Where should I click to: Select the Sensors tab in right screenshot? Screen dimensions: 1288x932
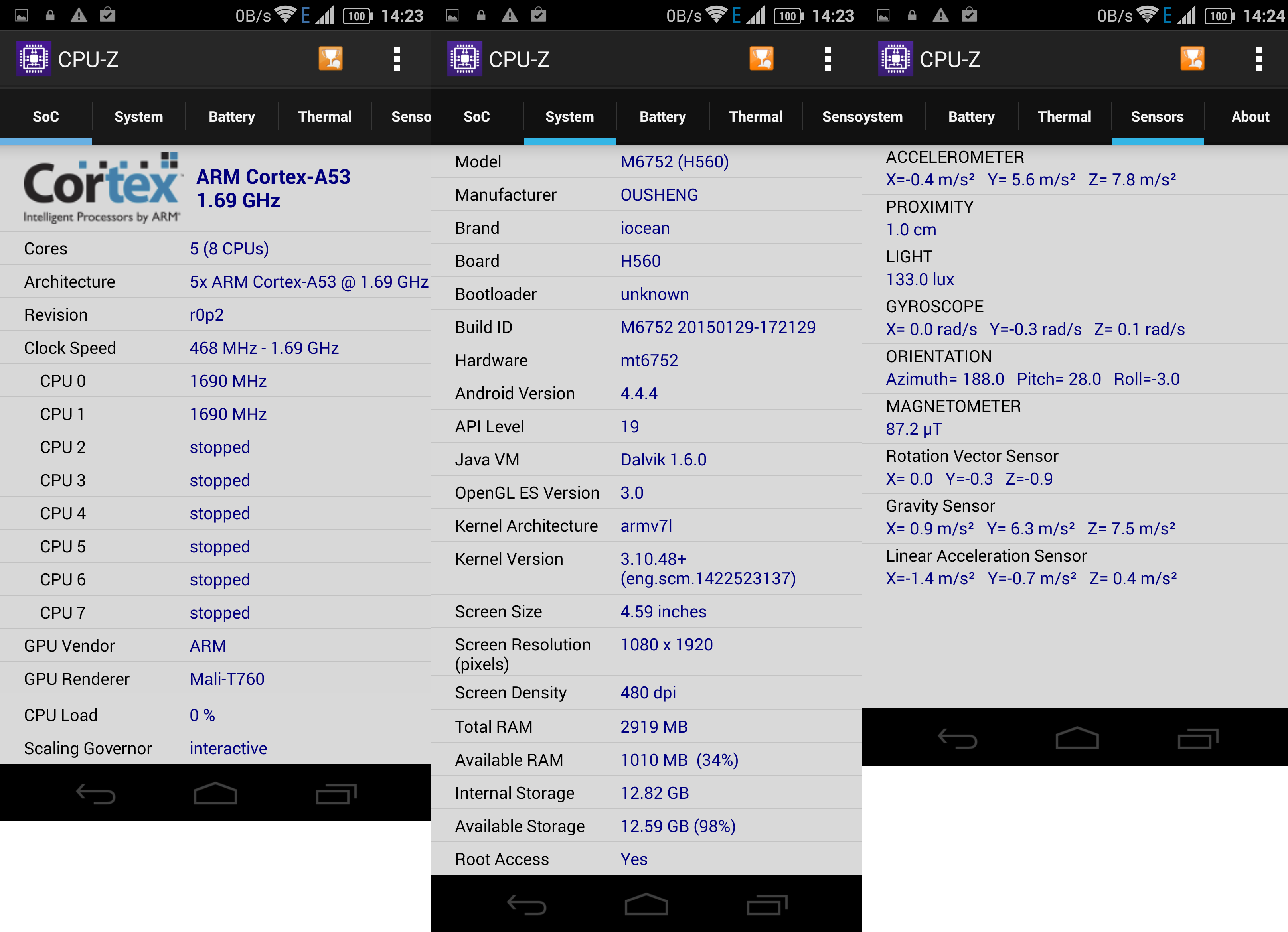[1158, 117]
